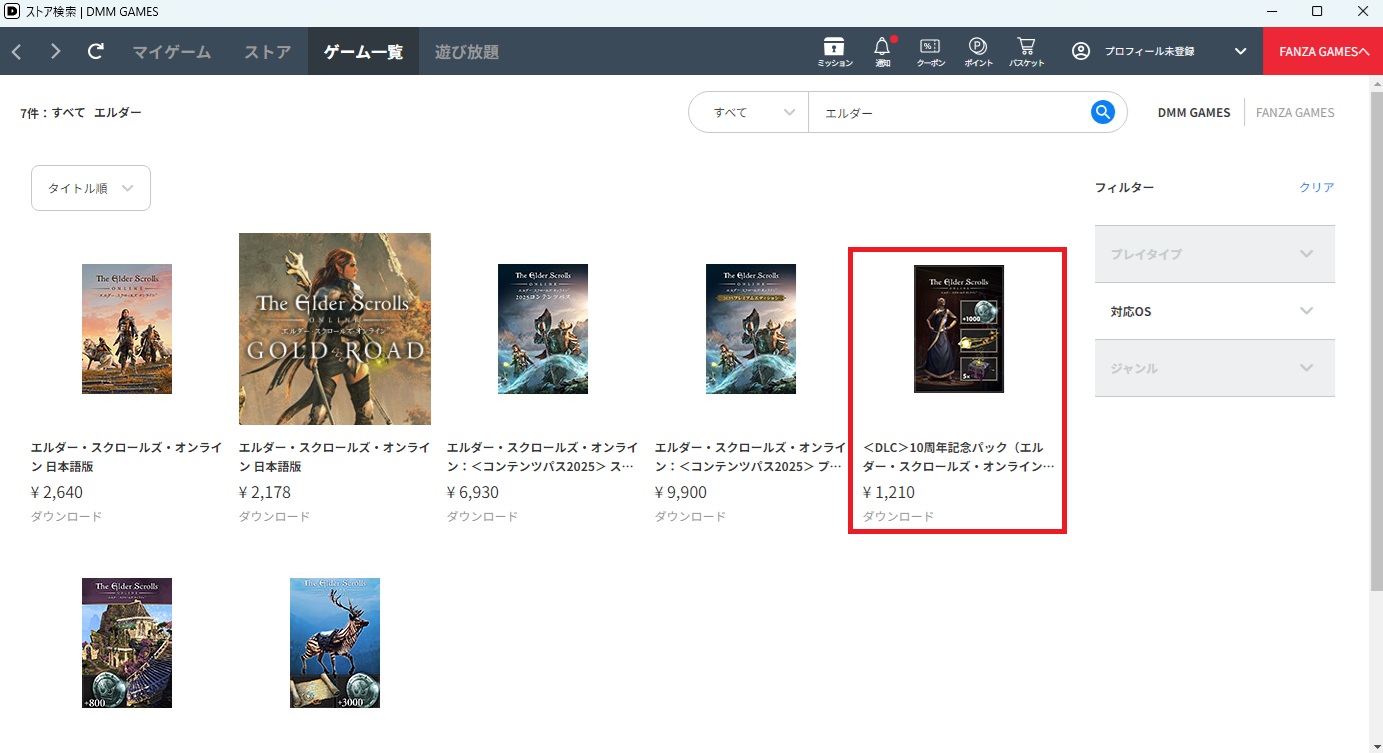The image size is (1383, 753).
Task: Click the search field containing エルダー
Action: (948, 112)
